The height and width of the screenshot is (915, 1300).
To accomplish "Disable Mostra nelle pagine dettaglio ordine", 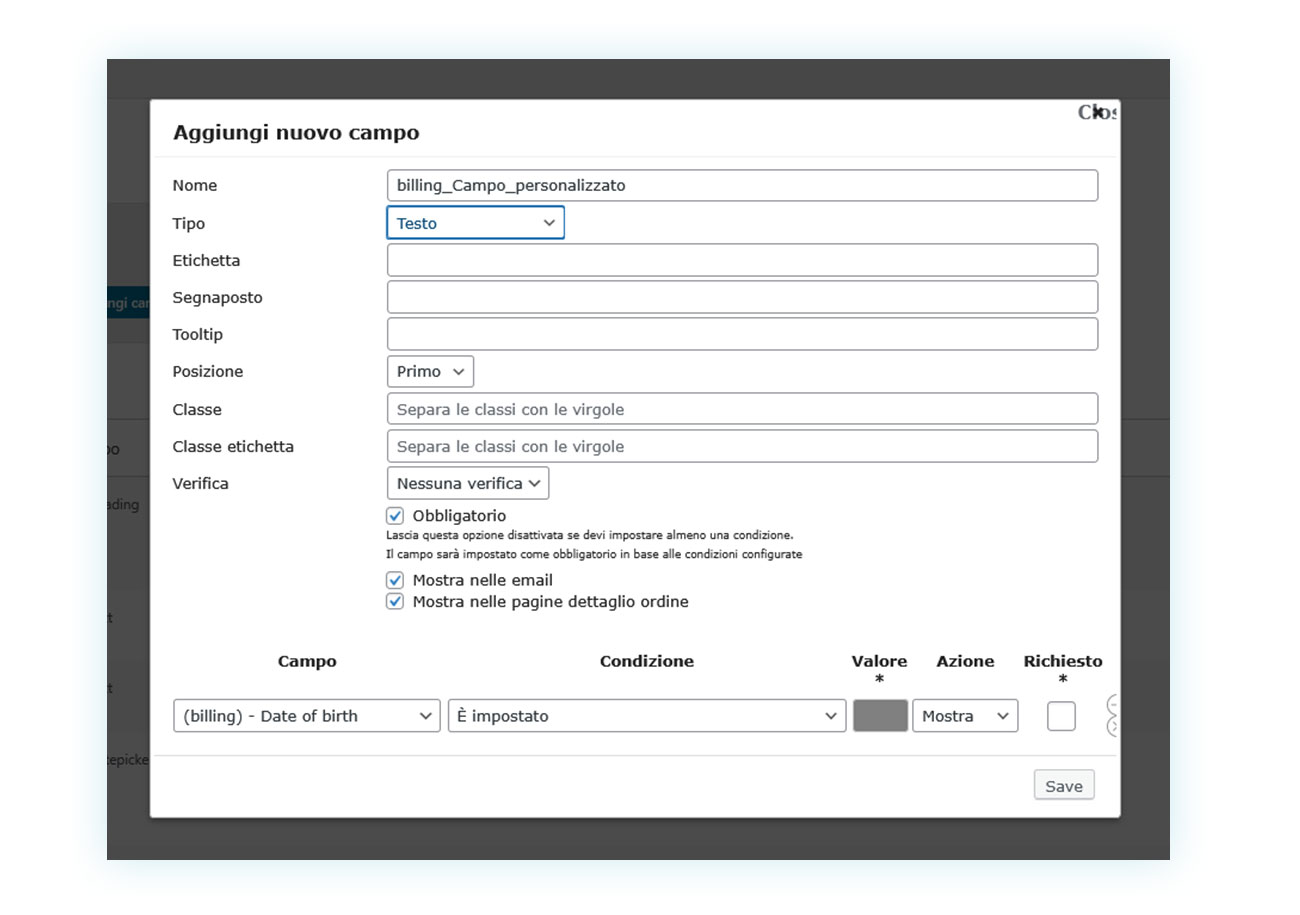I will (395, 602).
